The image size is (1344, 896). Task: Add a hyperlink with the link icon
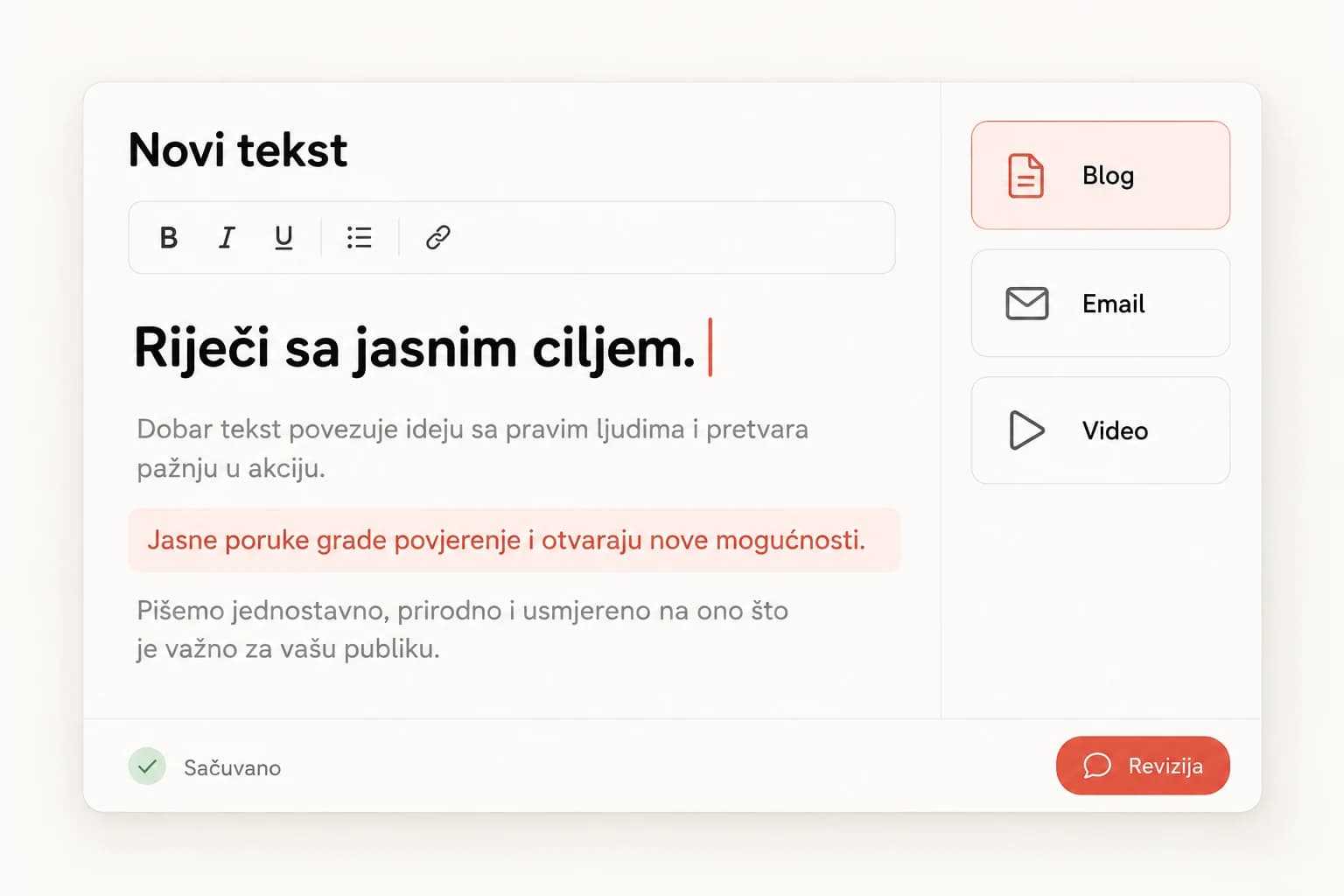point(437,237)
